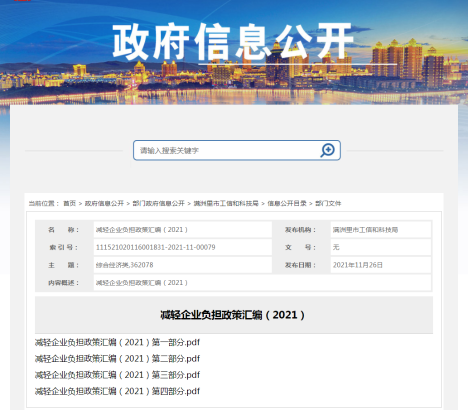Download 减轻企业负担政策汇编 第二部分.pdf

tap(117, 359)
